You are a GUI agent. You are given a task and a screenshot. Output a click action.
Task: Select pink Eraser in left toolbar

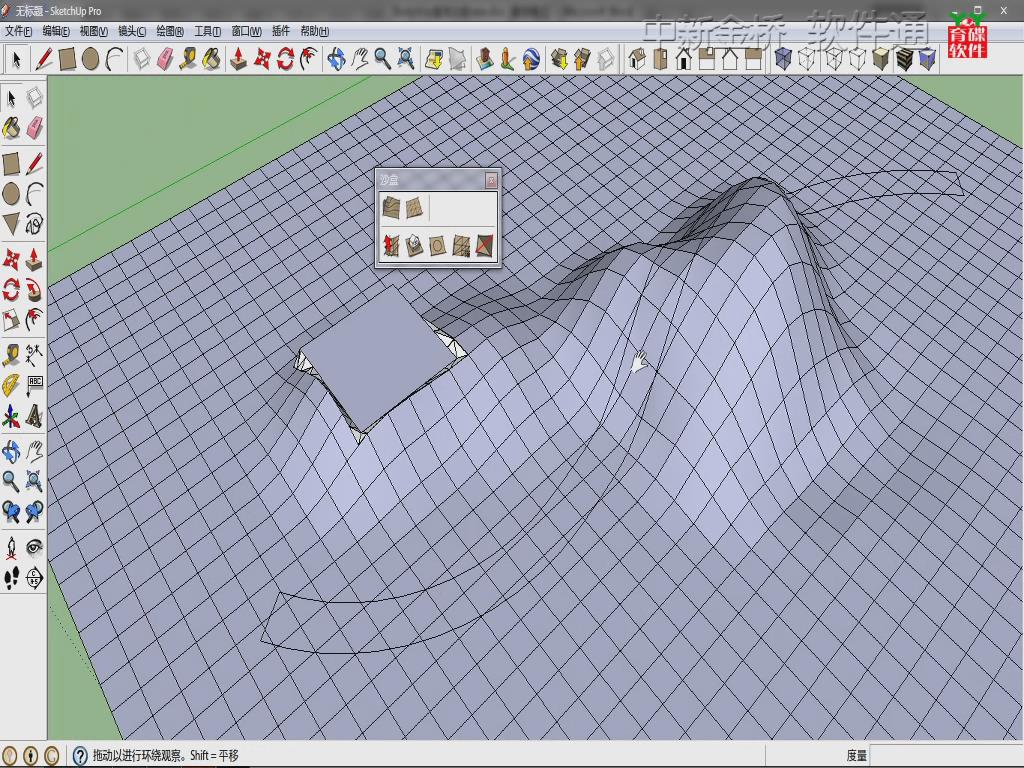pyautogui.click(x=35, y=128)
